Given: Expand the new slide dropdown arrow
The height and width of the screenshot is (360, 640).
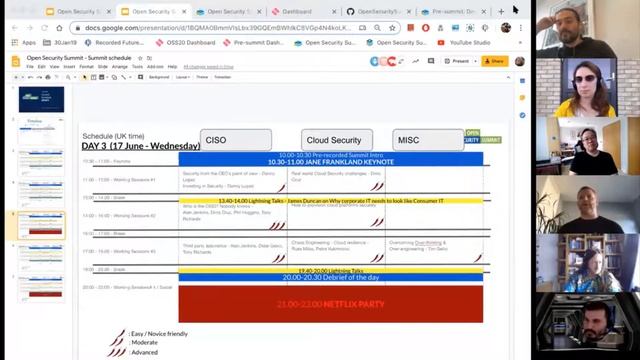Looking at the screenshot, I should point(22,77).
